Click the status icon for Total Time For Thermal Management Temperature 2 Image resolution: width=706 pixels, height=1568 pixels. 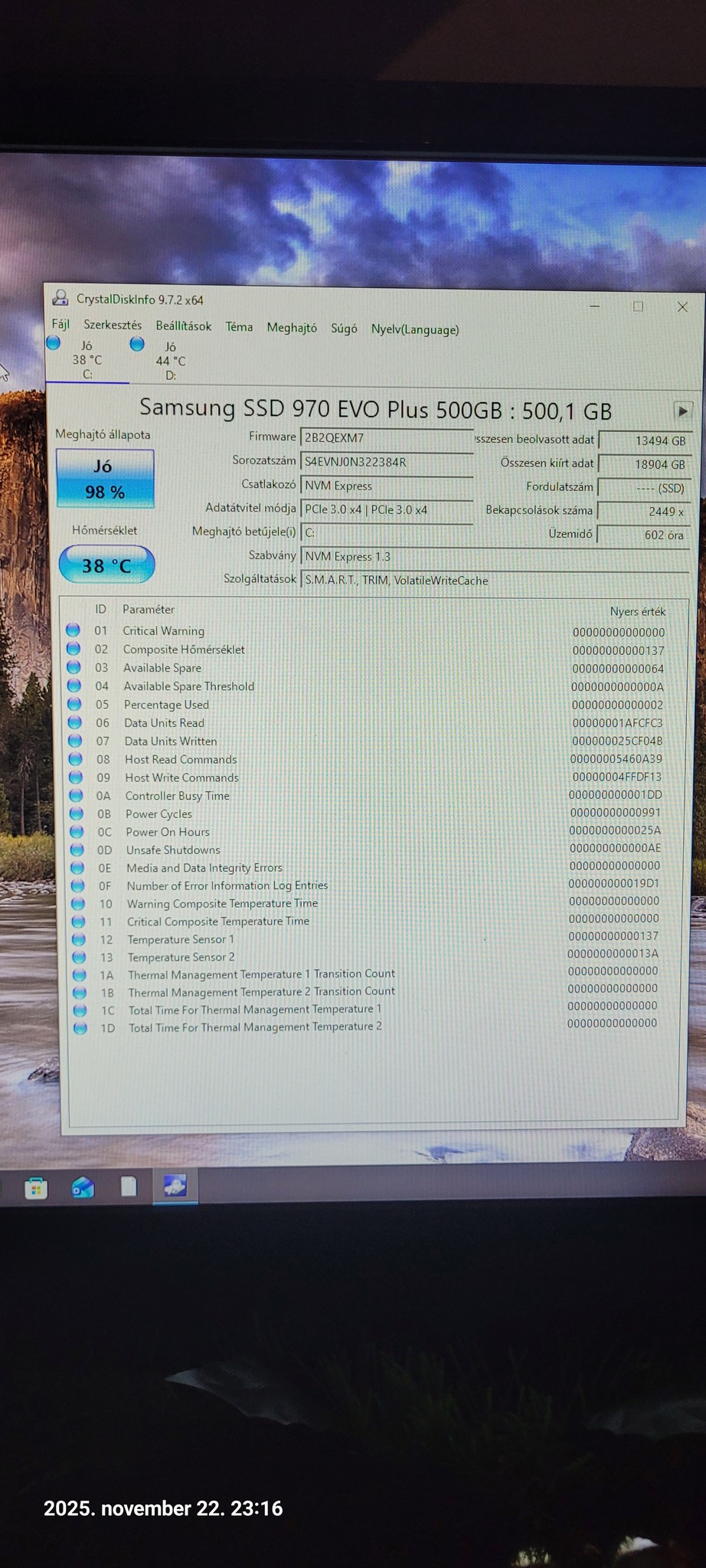pos(80,1028)
